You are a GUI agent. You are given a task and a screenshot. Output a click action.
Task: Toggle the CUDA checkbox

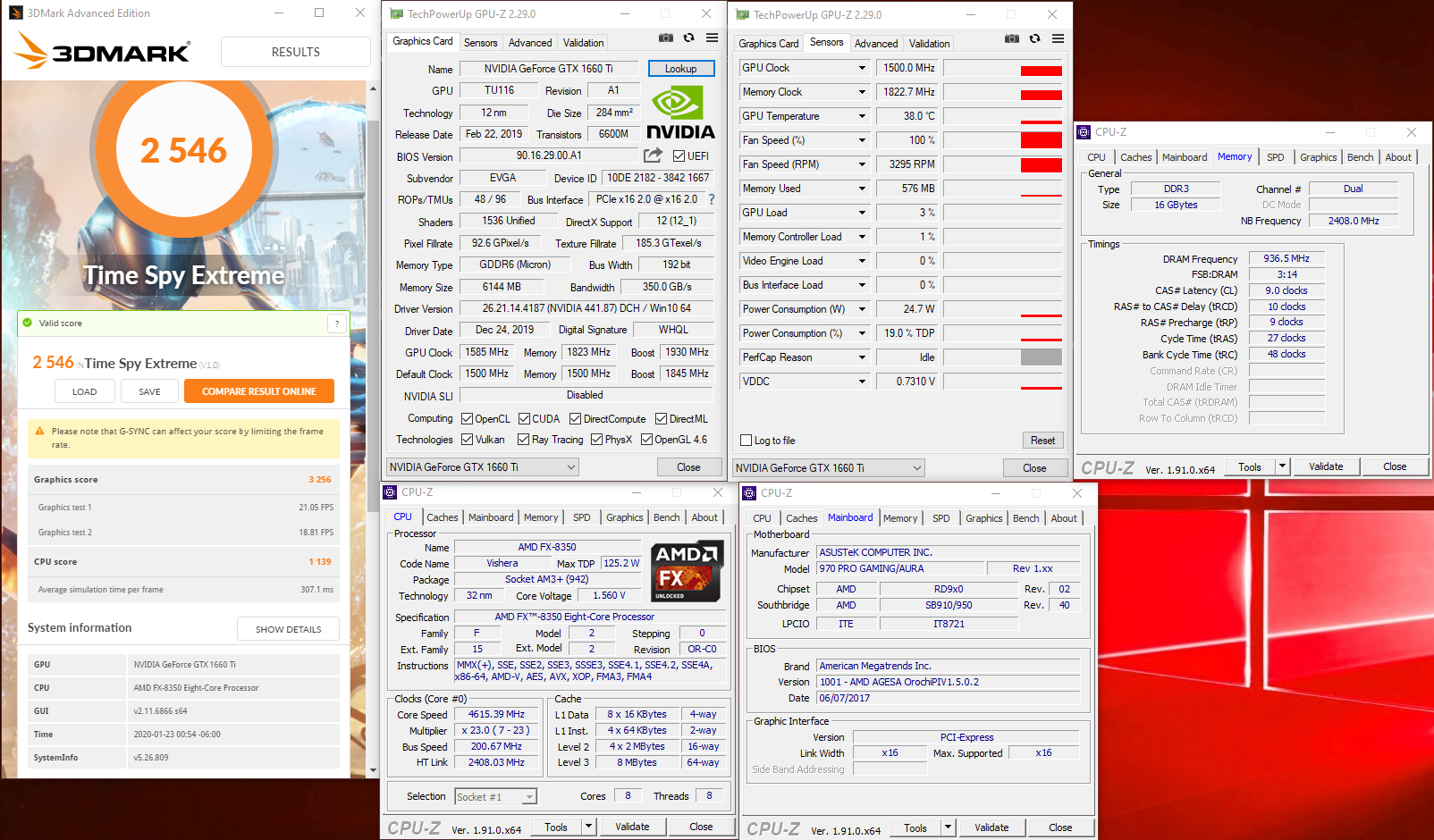pyautogui.click(x=524, y=418)
